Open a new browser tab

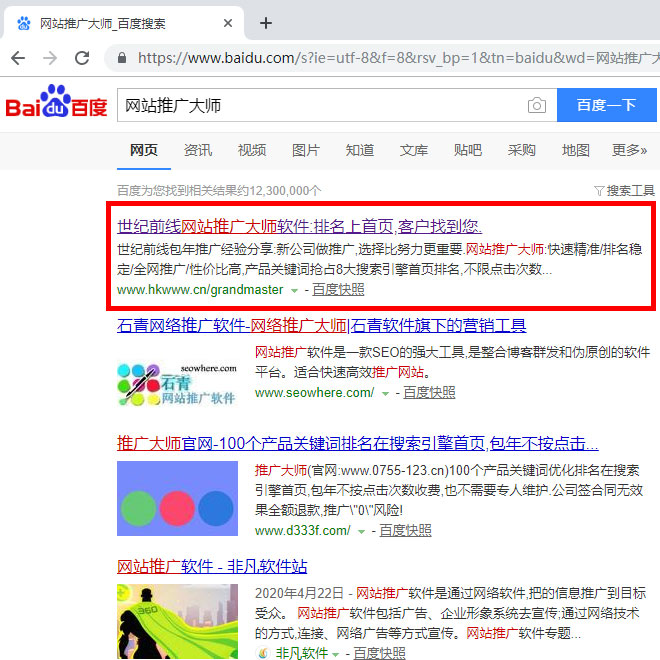point(266,23)
